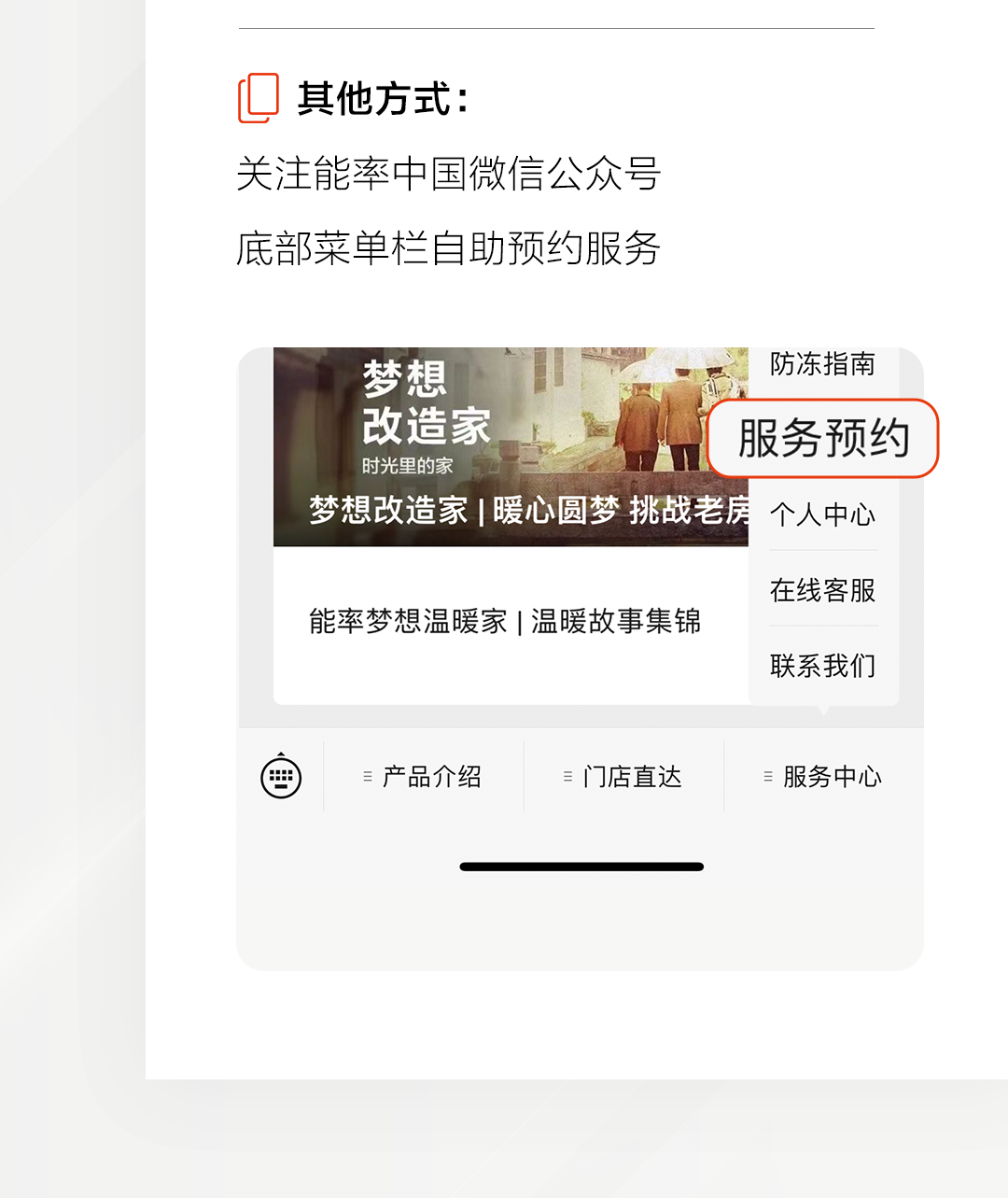
Task: Click the 其他方式 heading text
Action: tap(383, 99)
